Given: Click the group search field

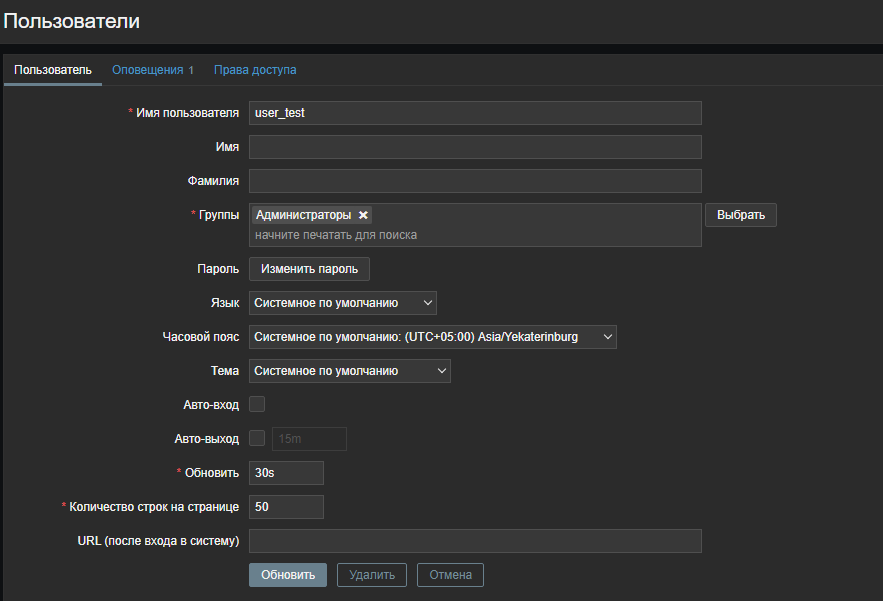Looking at the screenshot, I should (475, 235).
